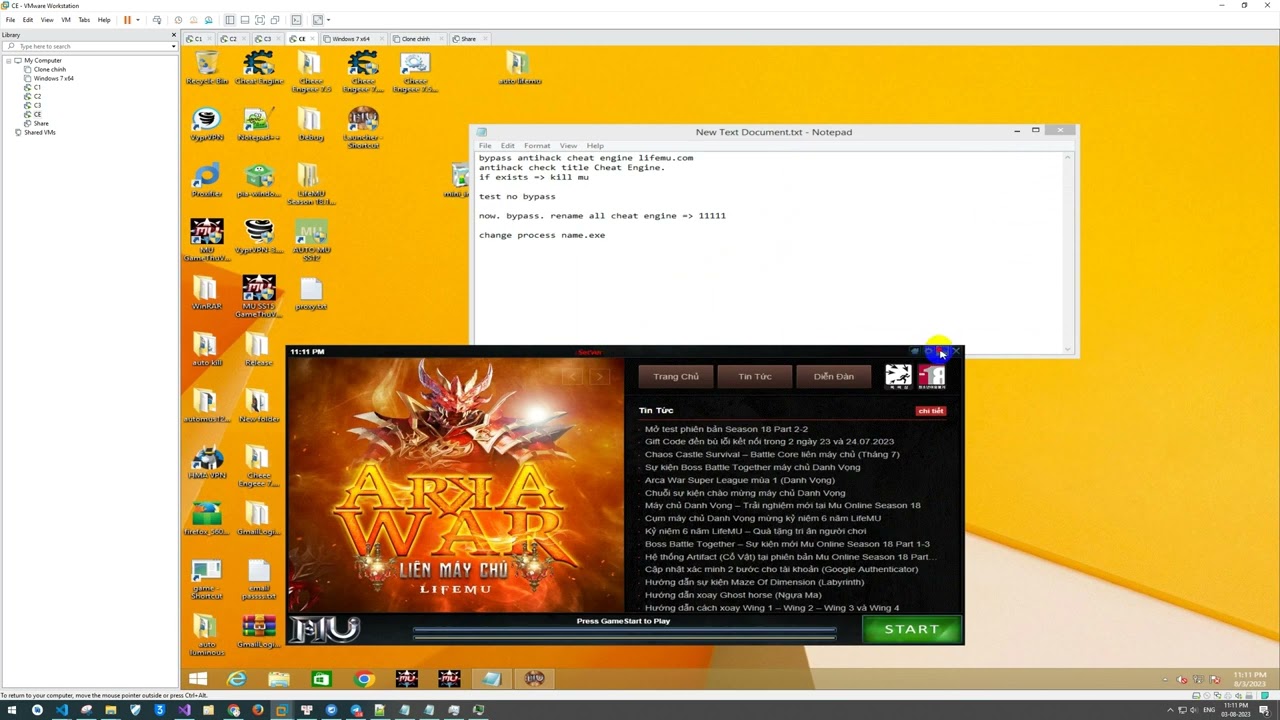Click the Windows Store taskbar icon
Screen dimensions: 1280x720
tap(321, 679)
